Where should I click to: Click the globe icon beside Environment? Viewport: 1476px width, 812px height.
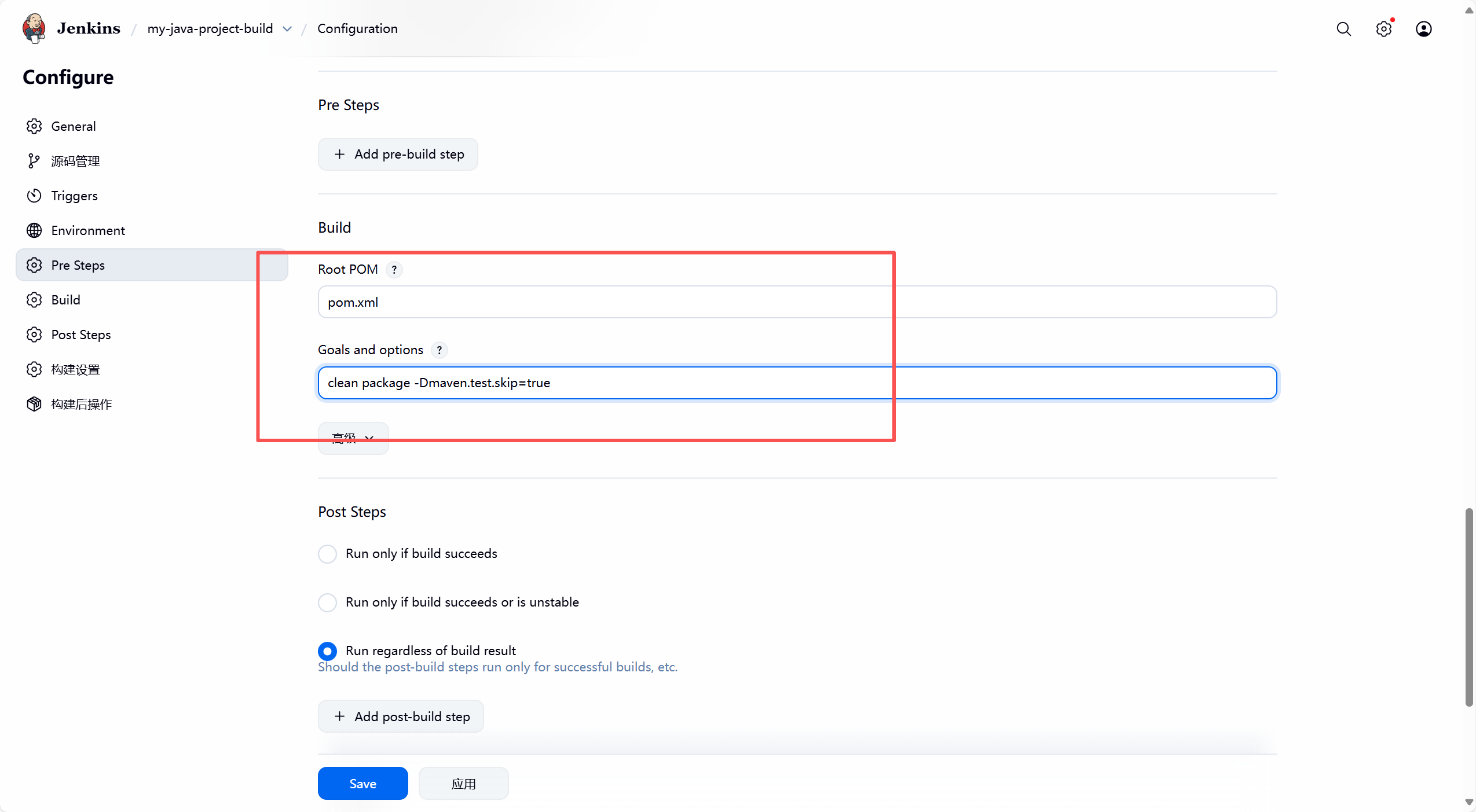pyautogui.click(x=34, y=230)
